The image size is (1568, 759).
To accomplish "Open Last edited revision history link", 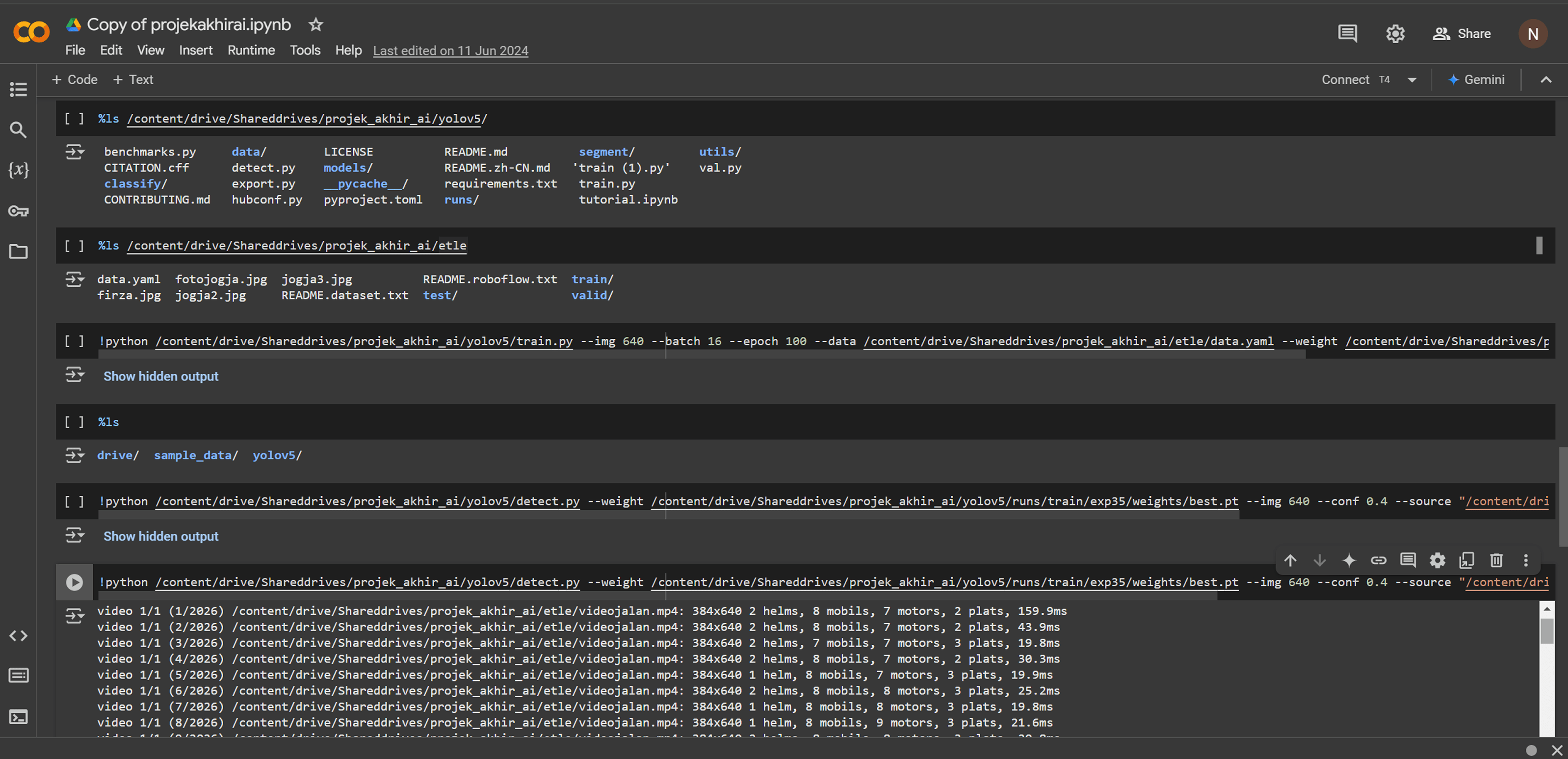I will [450, 51].
